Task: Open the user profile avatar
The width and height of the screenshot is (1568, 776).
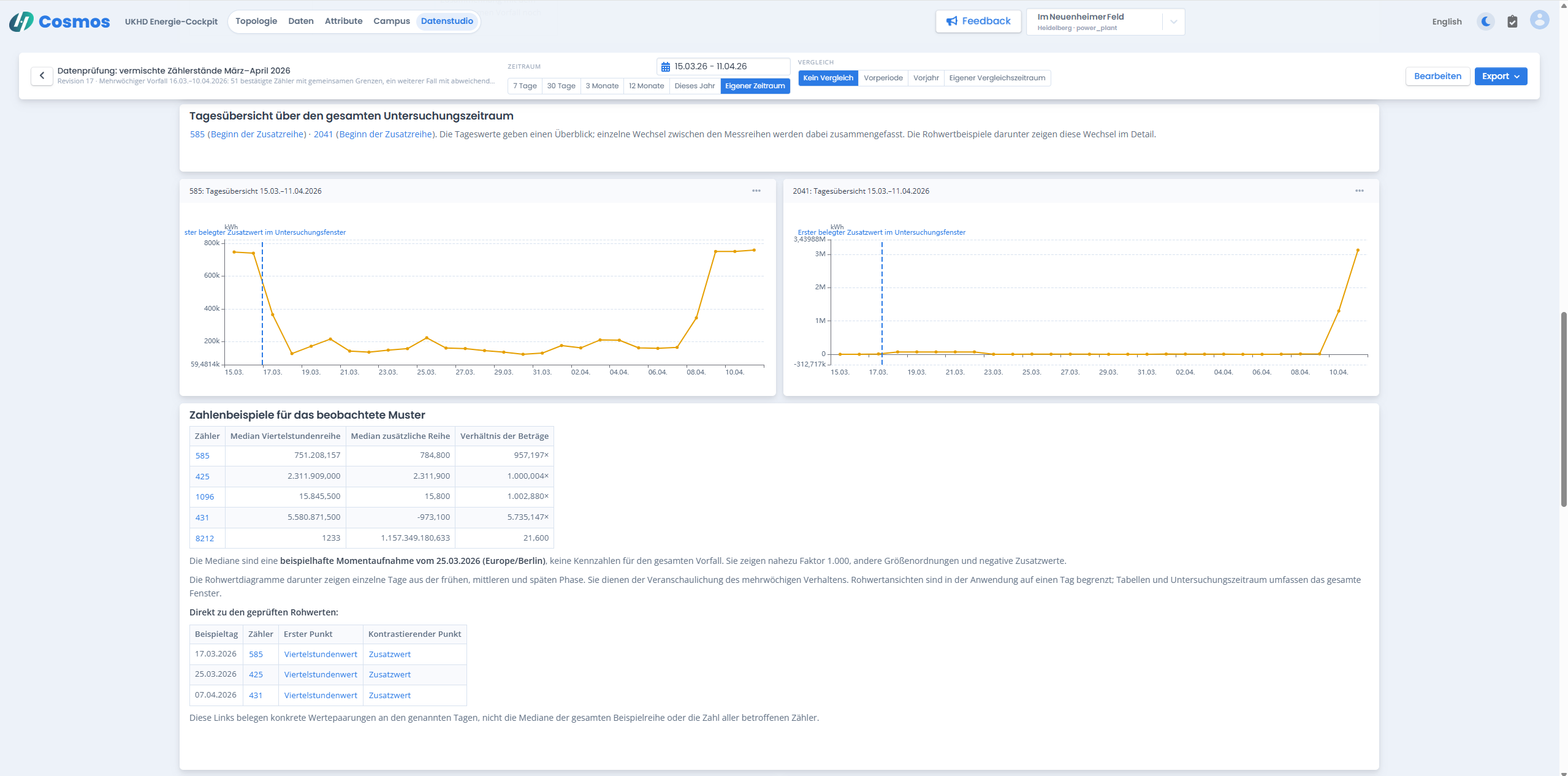Action: click(x=1539, y=20)
